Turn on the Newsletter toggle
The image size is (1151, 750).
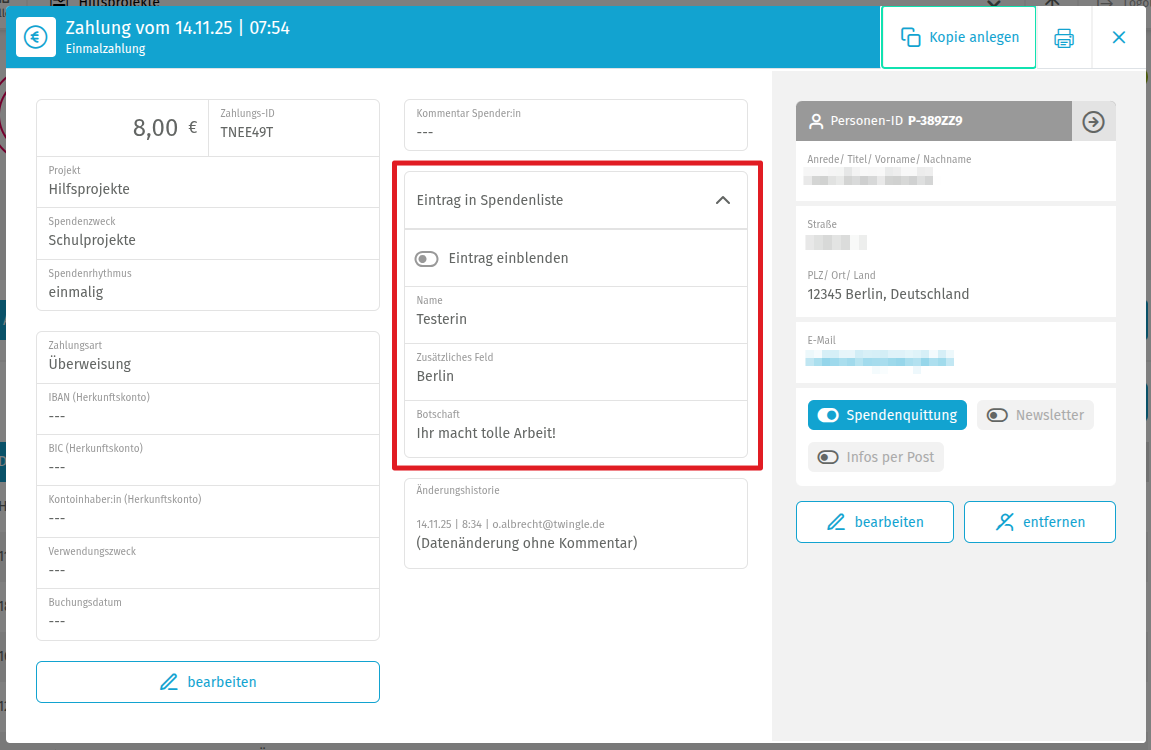point(997,415)
